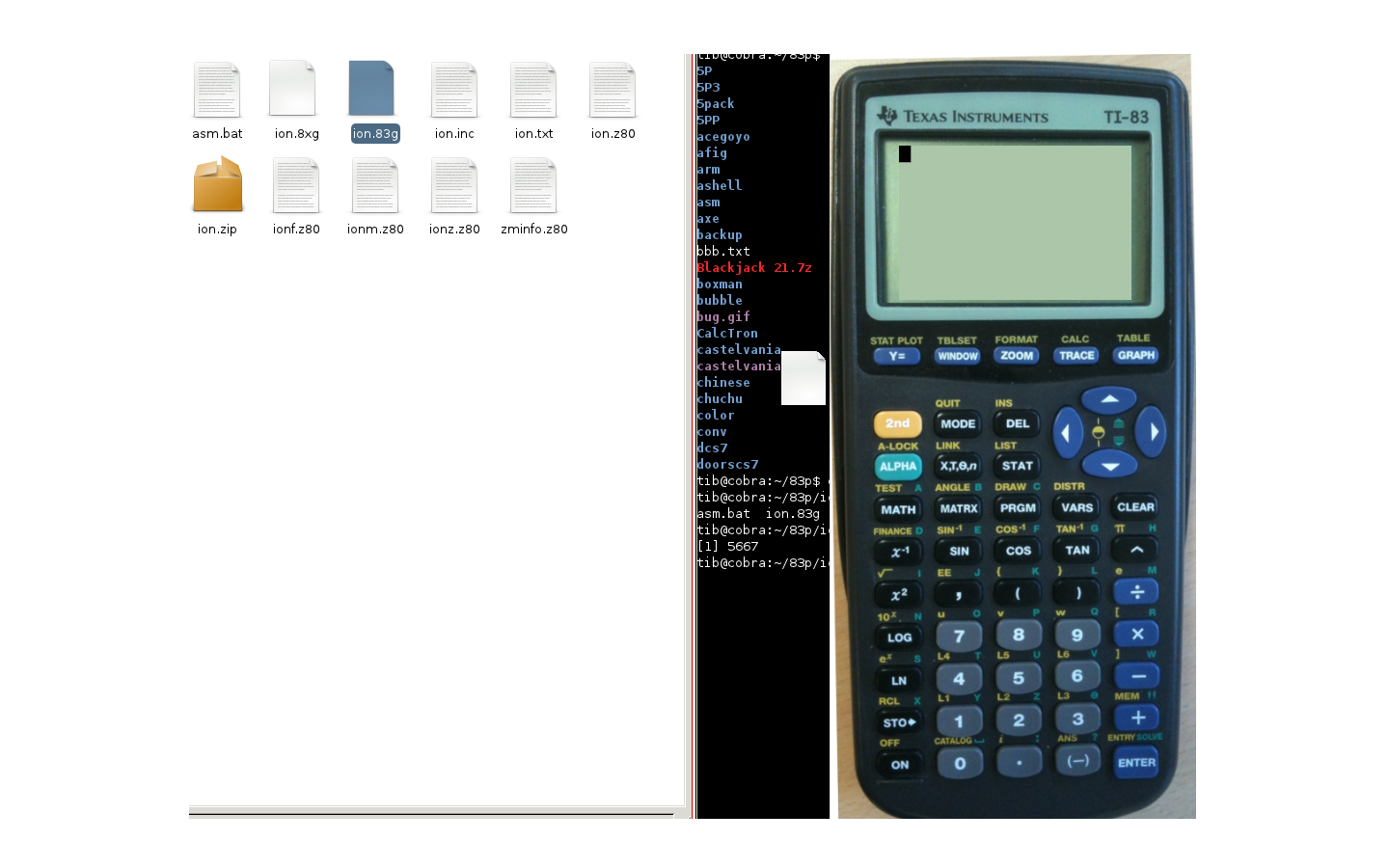Click the Y= key on calculator
1389x868 pixels.
coord(897,356)
